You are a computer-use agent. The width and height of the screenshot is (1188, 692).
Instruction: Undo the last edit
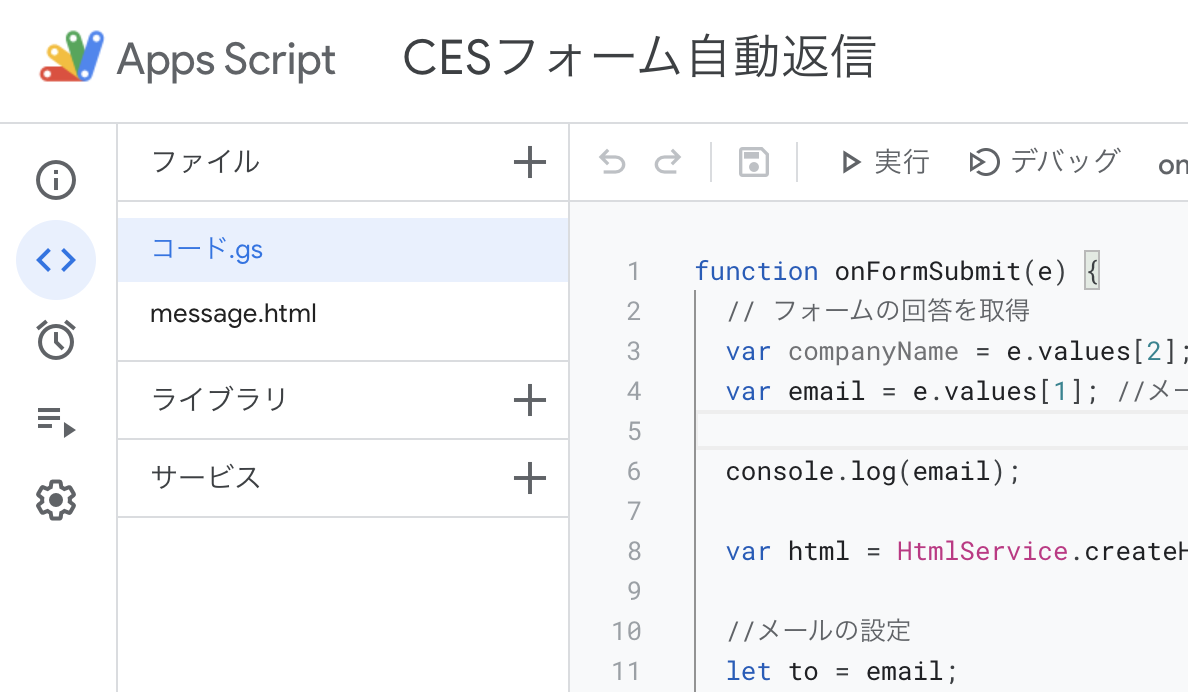click(x=611, y=162)
